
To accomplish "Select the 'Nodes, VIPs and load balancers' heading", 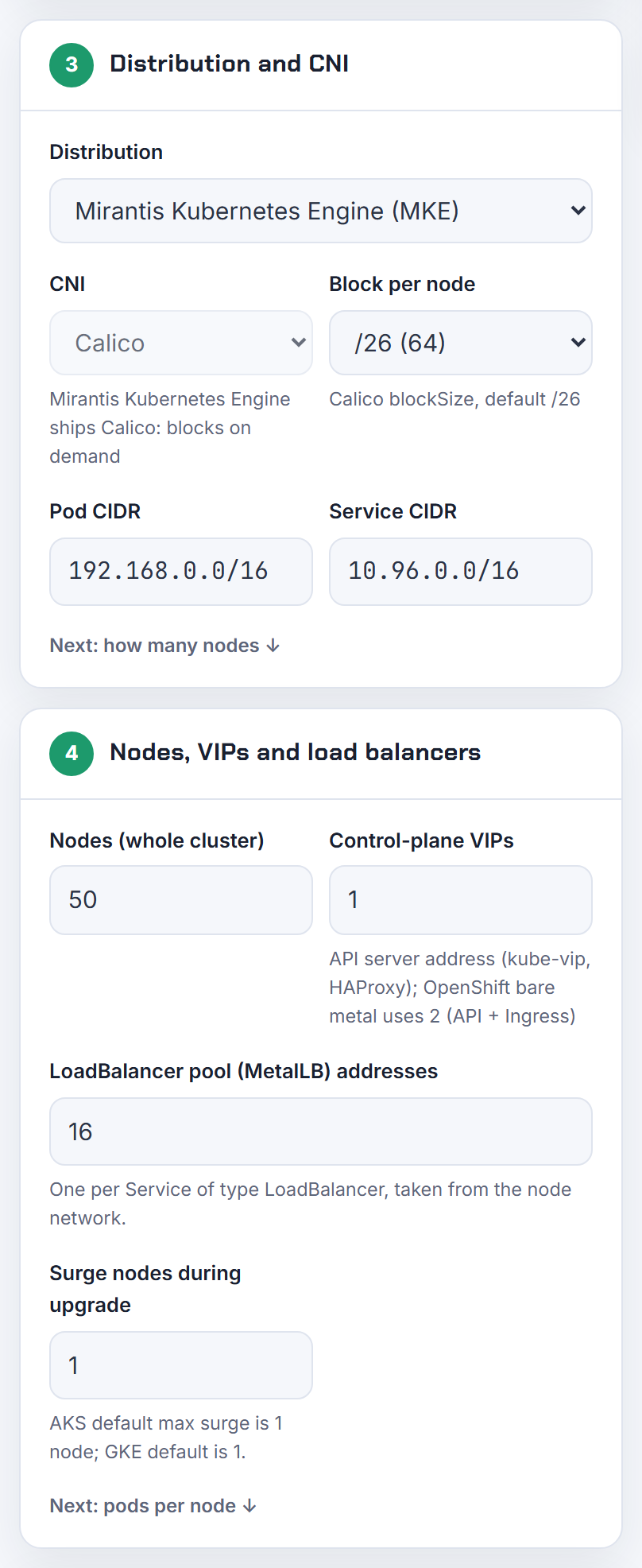I will click(x=296, y=752).
